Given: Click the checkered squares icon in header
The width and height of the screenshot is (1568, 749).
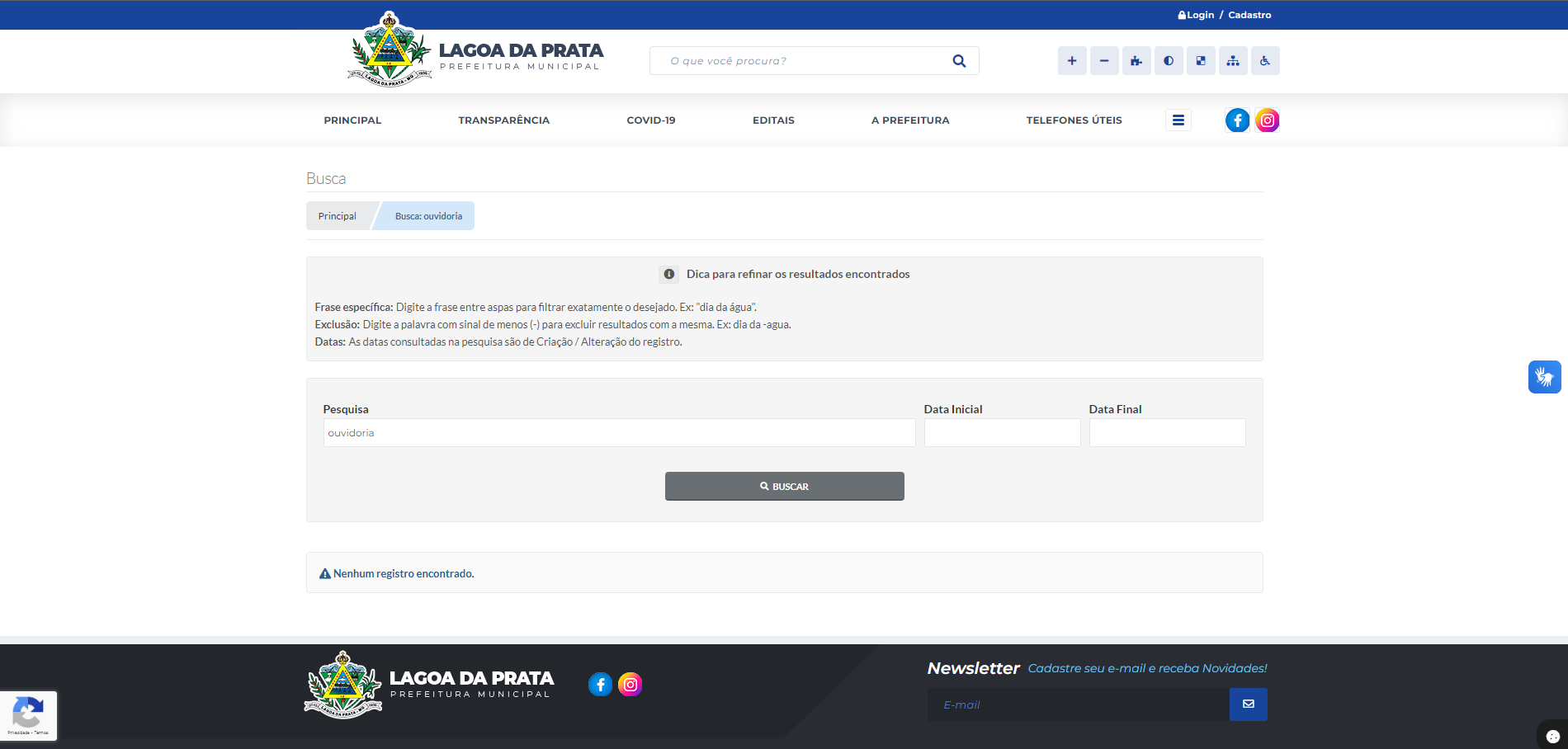Looking at the screenshot, I should 1201,60.
